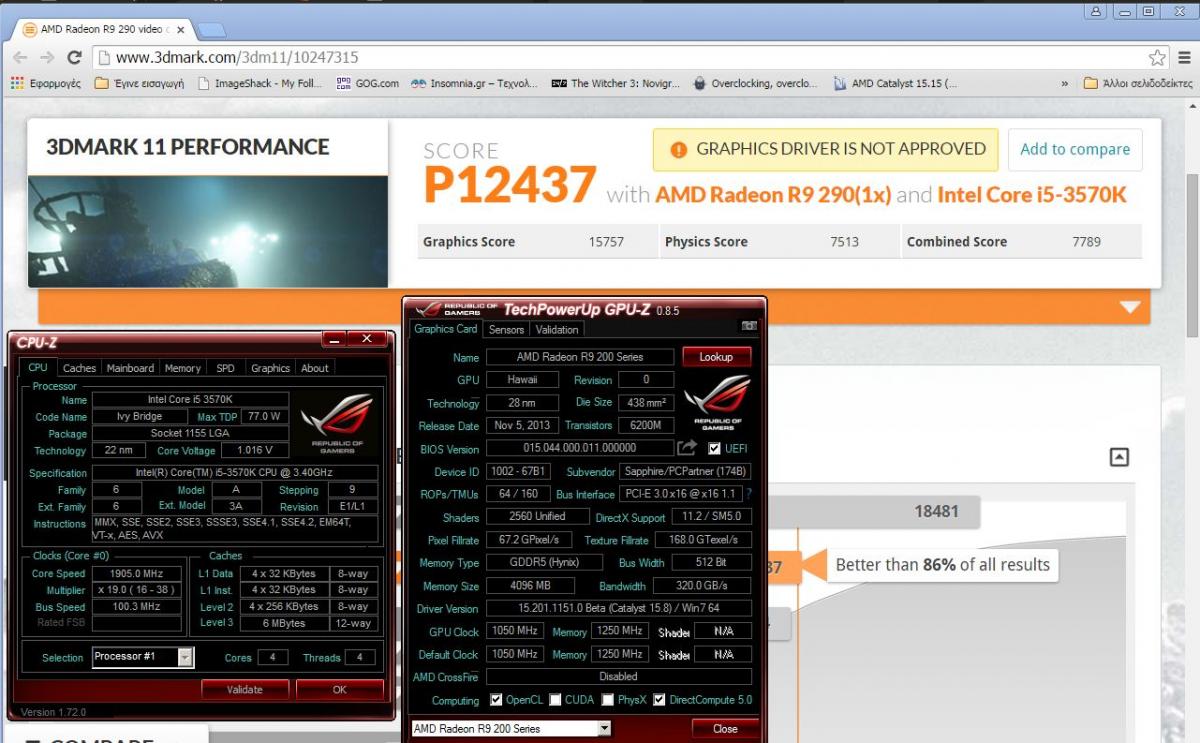The image size is (1200, 743).
Task: Open the Chrome user profile button
Action: tap(1097, 10)
